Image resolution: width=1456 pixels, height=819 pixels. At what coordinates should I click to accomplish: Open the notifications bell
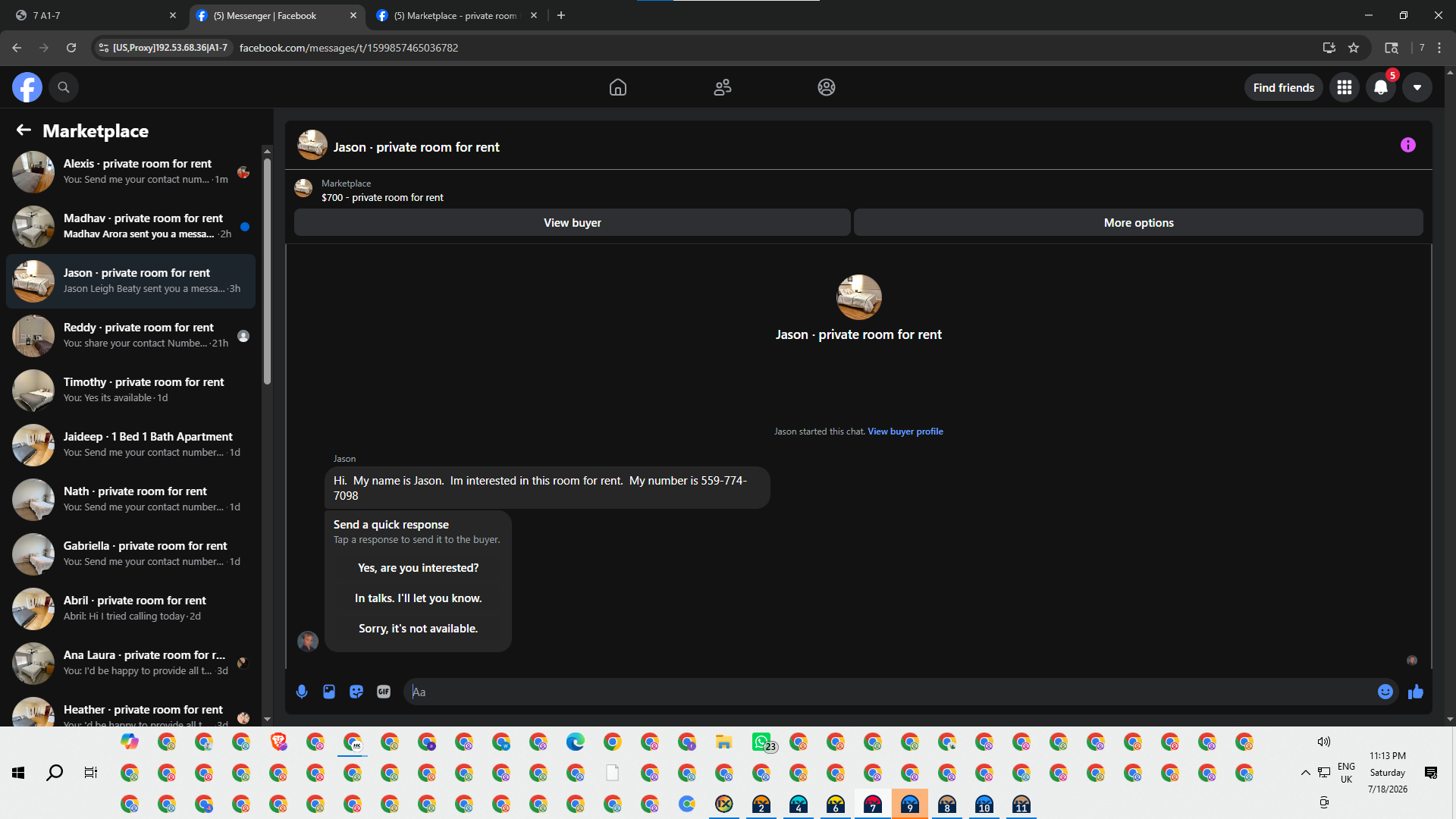coord(1381,87)
